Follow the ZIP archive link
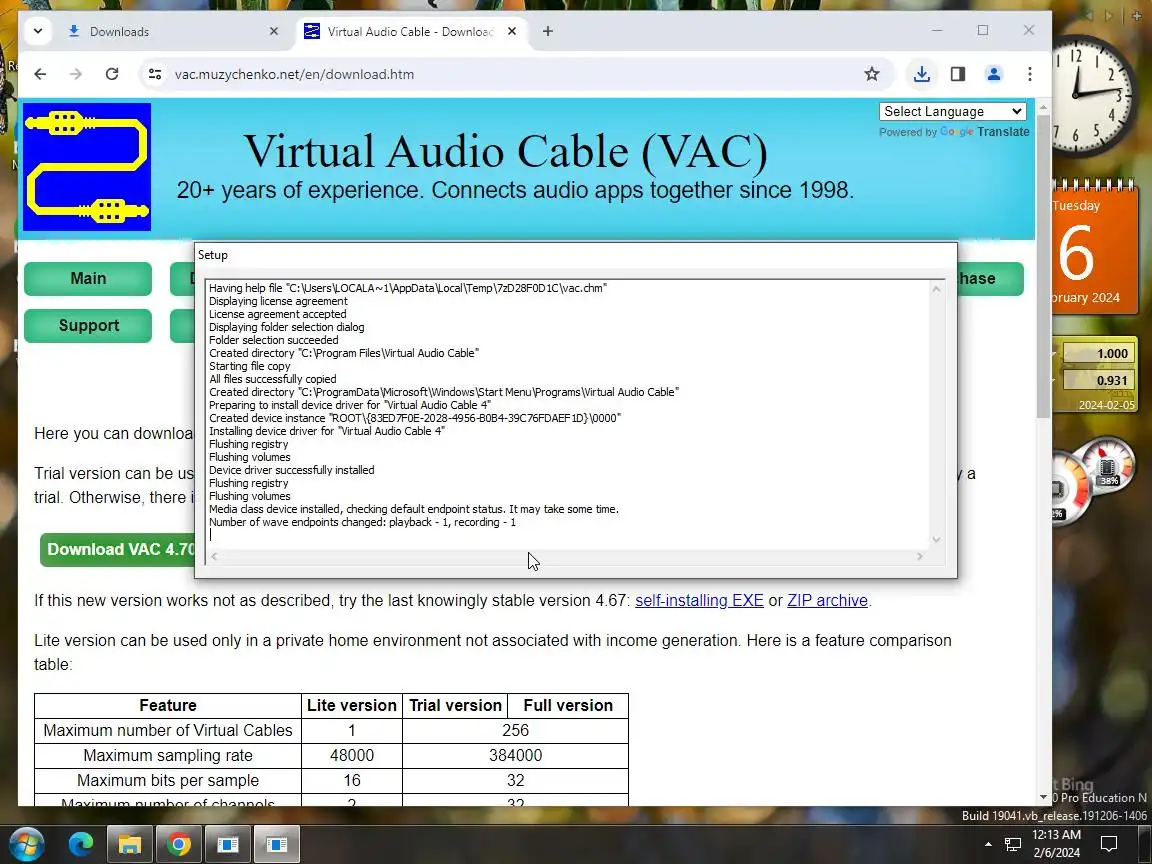This screenshot has height=864, width=1152. click(x=827, y=600)
